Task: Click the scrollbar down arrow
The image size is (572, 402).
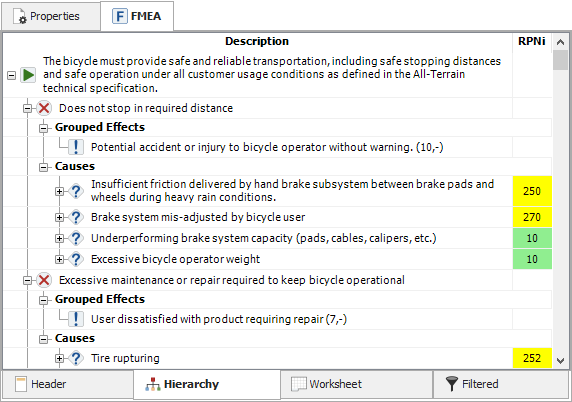Action: coord(560,361)
